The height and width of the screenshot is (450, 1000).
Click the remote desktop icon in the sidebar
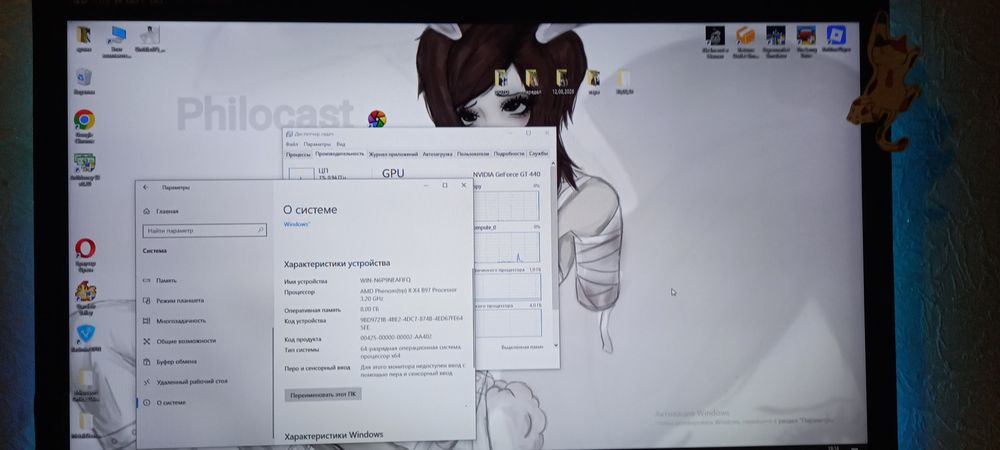tap(147, 382)
